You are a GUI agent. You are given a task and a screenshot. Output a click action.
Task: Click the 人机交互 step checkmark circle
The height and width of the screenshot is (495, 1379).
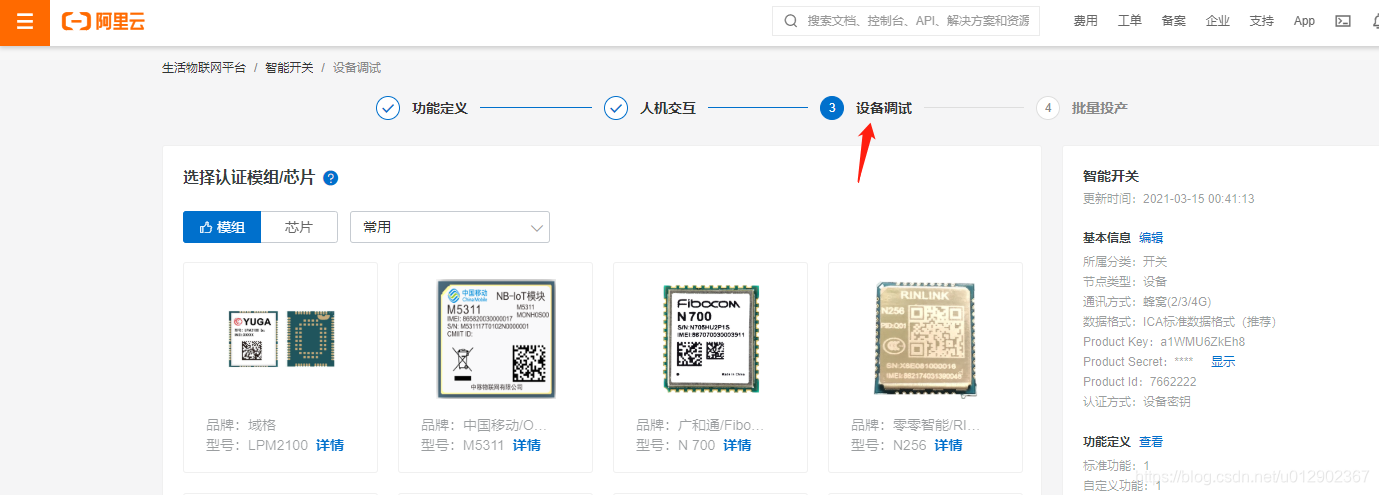[x=616, y=108]
